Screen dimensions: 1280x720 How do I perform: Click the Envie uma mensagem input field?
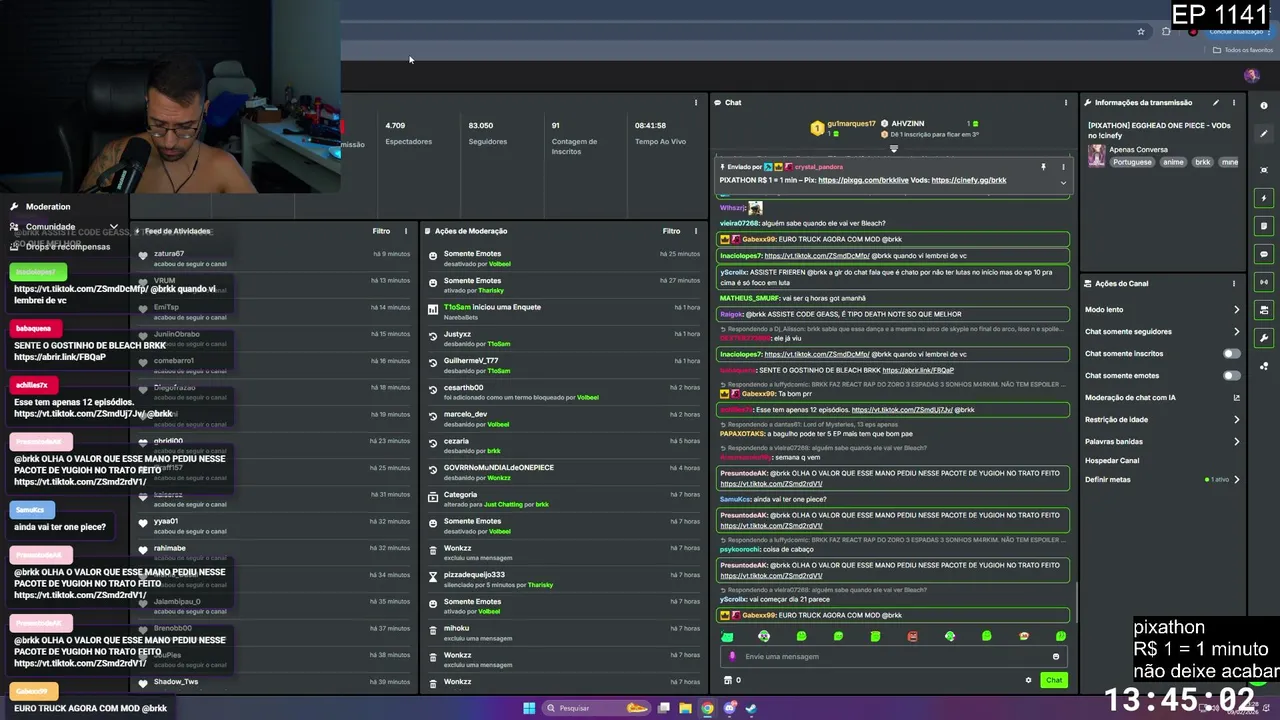(893, 657)
